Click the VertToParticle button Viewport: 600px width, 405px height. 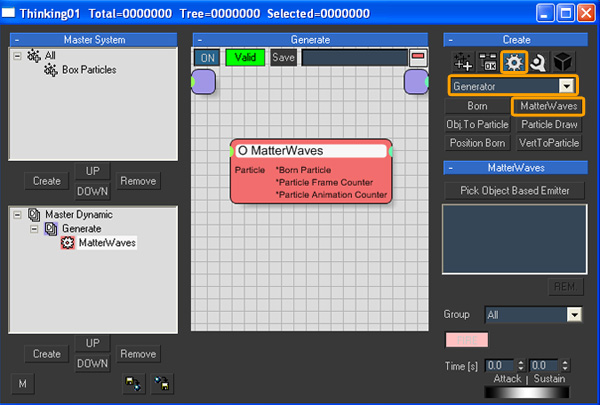549,143
